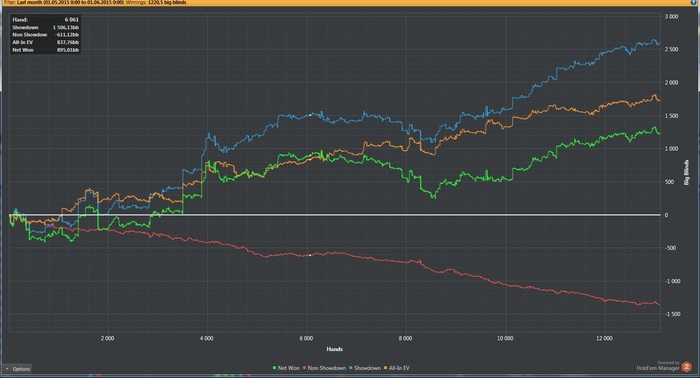Toggle the Showdown legend series
The image size is (700, 378).
click(365, 368)
